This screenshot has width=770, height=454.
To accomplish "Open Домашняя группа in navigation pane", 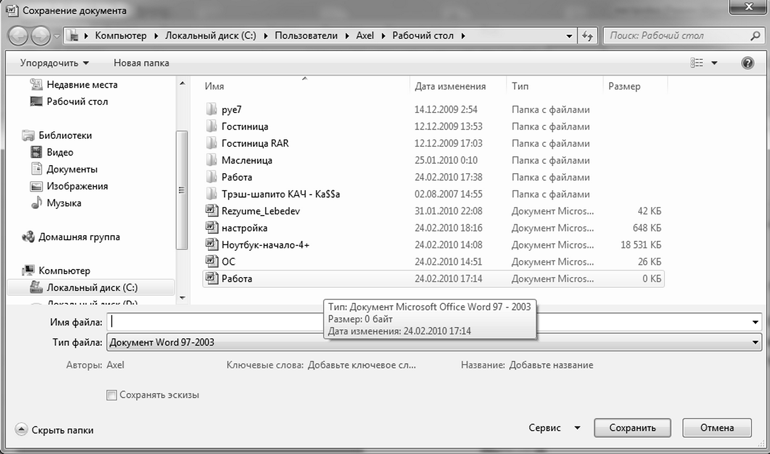I will [79, 237].
